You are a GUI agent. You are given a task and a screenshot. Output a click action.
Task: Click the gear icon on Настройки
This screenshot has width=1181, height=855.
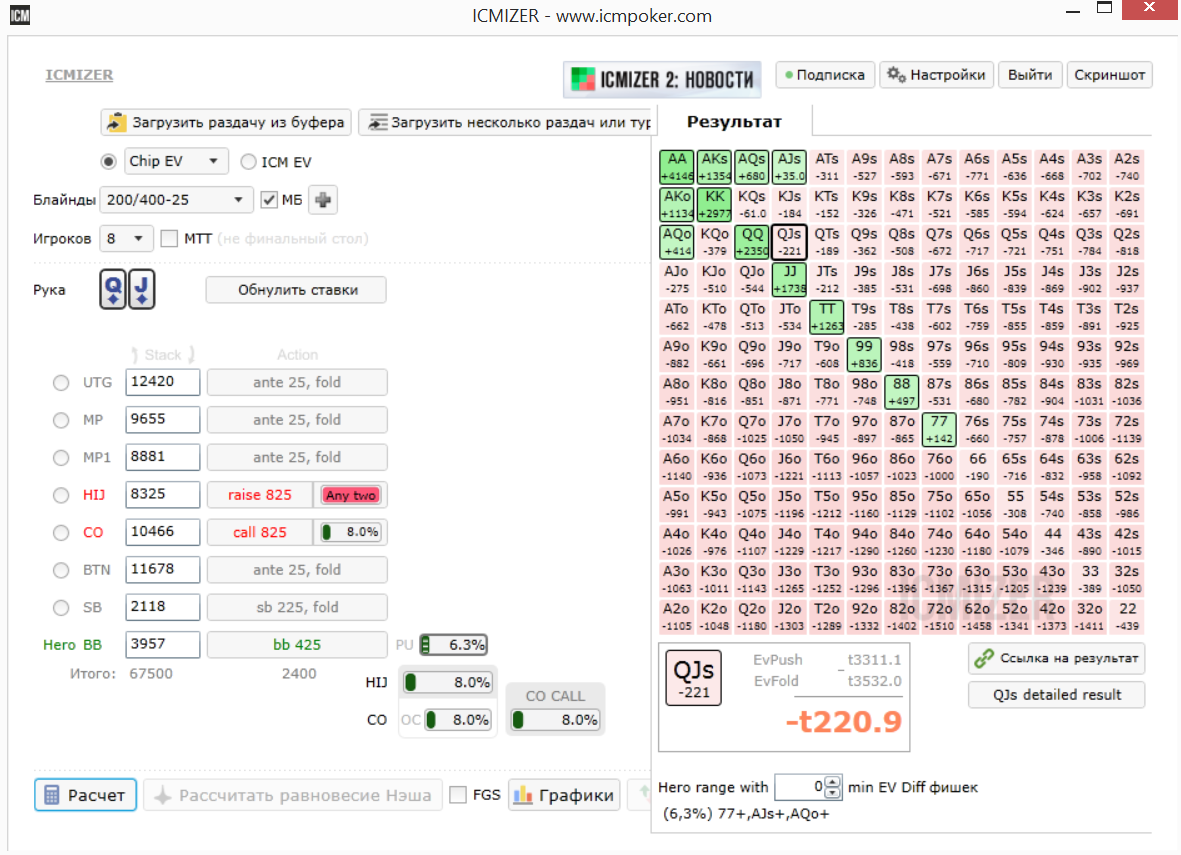pyautogui.click(x=896, y=75)
